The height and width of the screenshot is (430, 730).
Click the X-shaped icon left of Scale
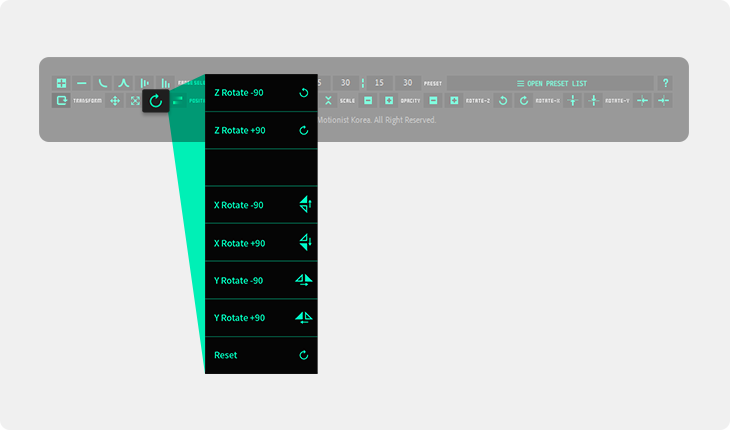328,101
